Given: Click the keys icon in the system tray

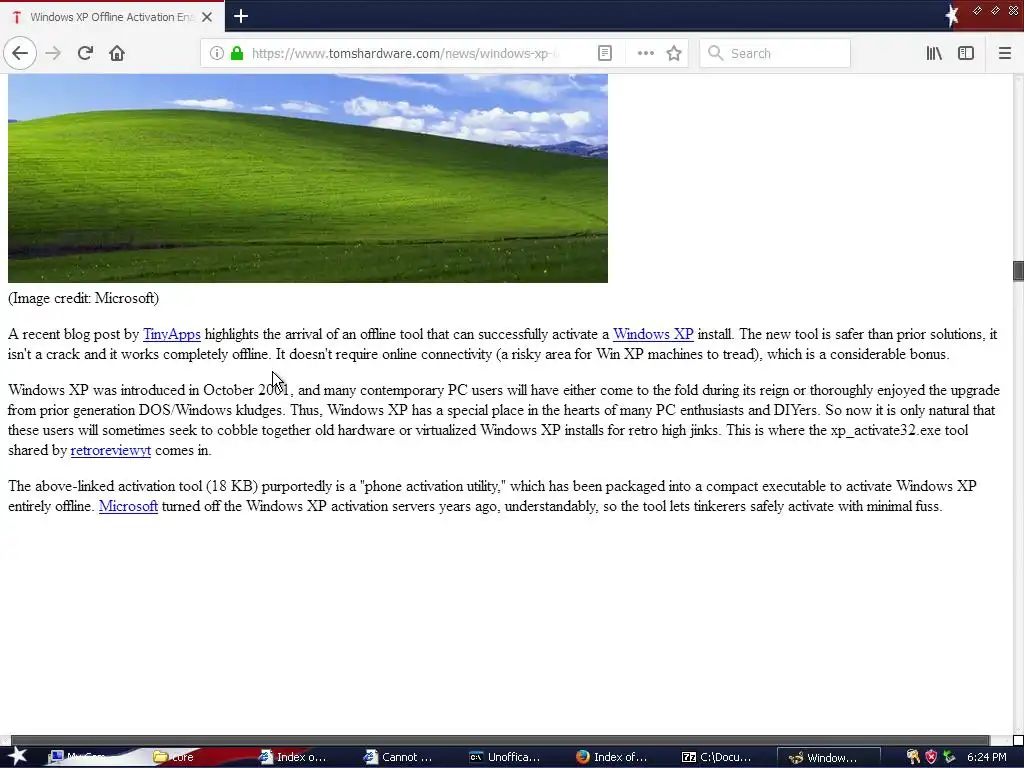Looking at the screenshot, I should [x=913, y=757].
